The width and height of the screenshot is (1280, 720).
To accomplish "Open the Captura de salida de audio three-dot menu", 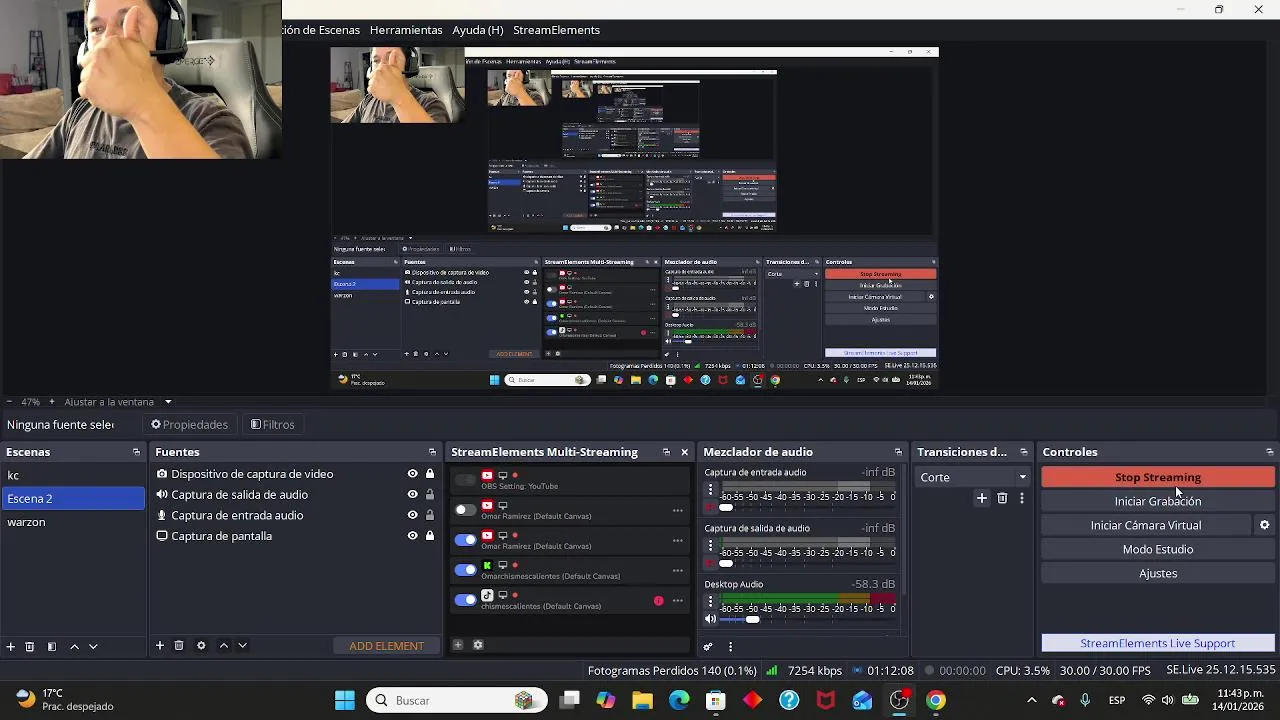I will [711, 546].
